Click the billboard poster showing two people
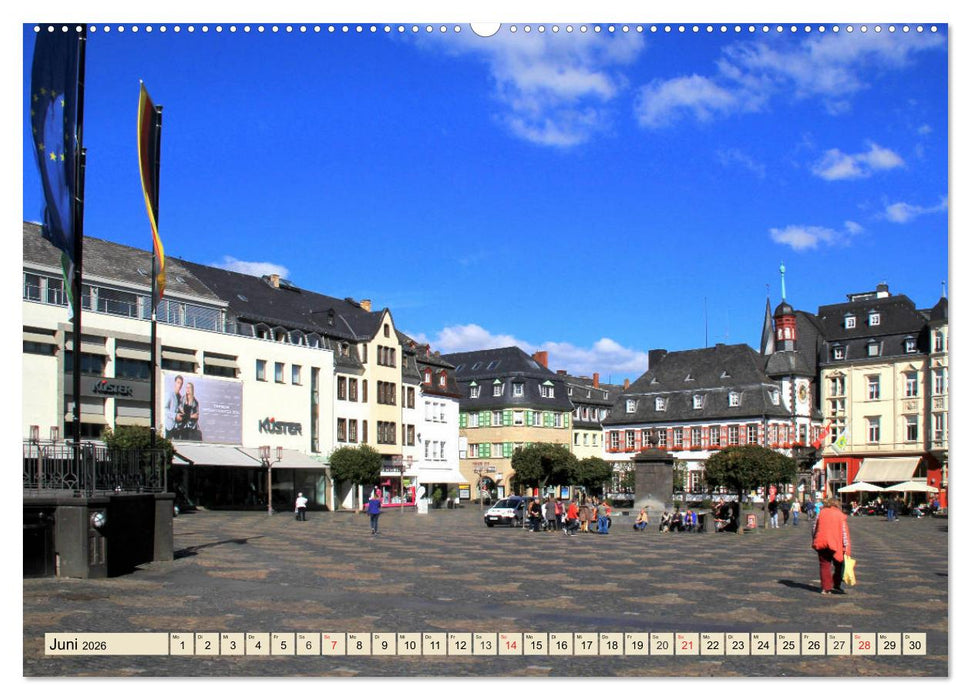Viewport: 971px width, 700px height. tap(202, 408)
